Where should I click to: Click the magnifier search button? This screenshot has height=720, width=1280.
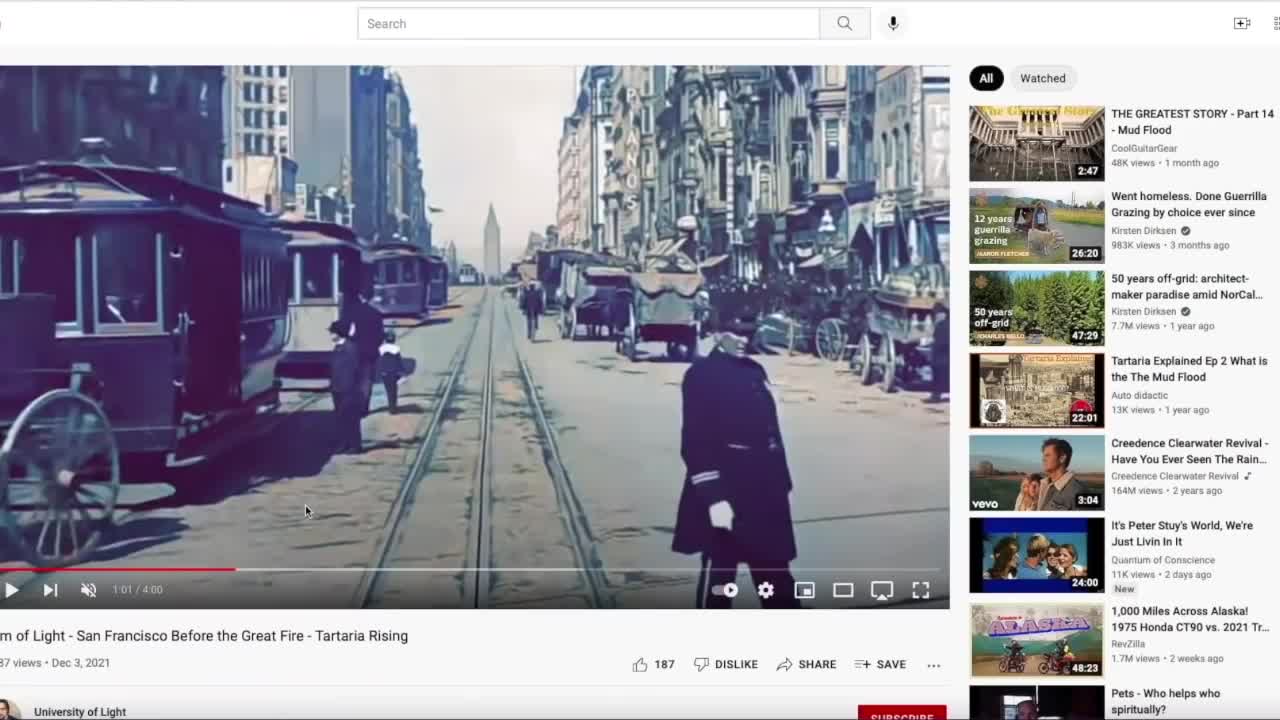(x=845, y=24)
